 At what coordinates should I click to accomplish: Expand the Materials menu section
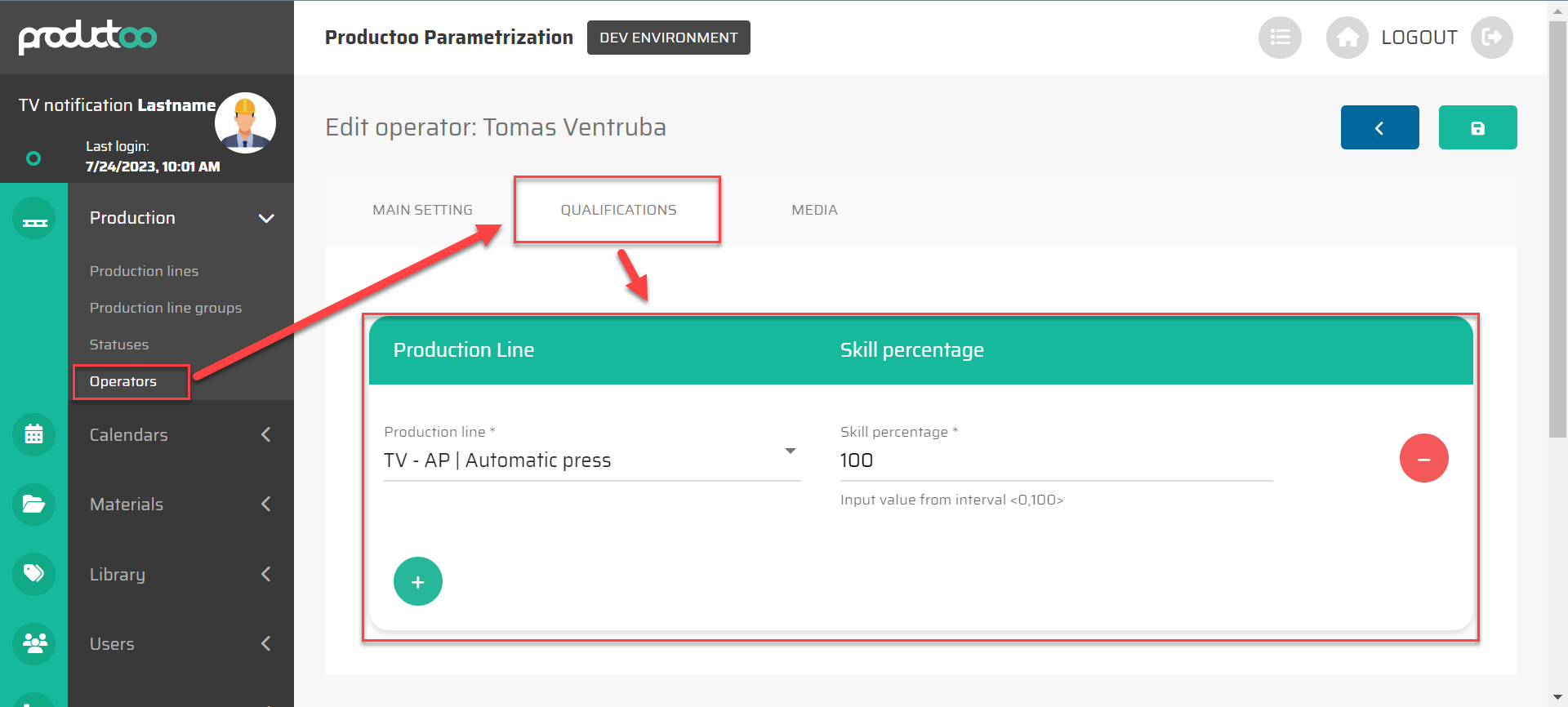click(x=265, y=504)
